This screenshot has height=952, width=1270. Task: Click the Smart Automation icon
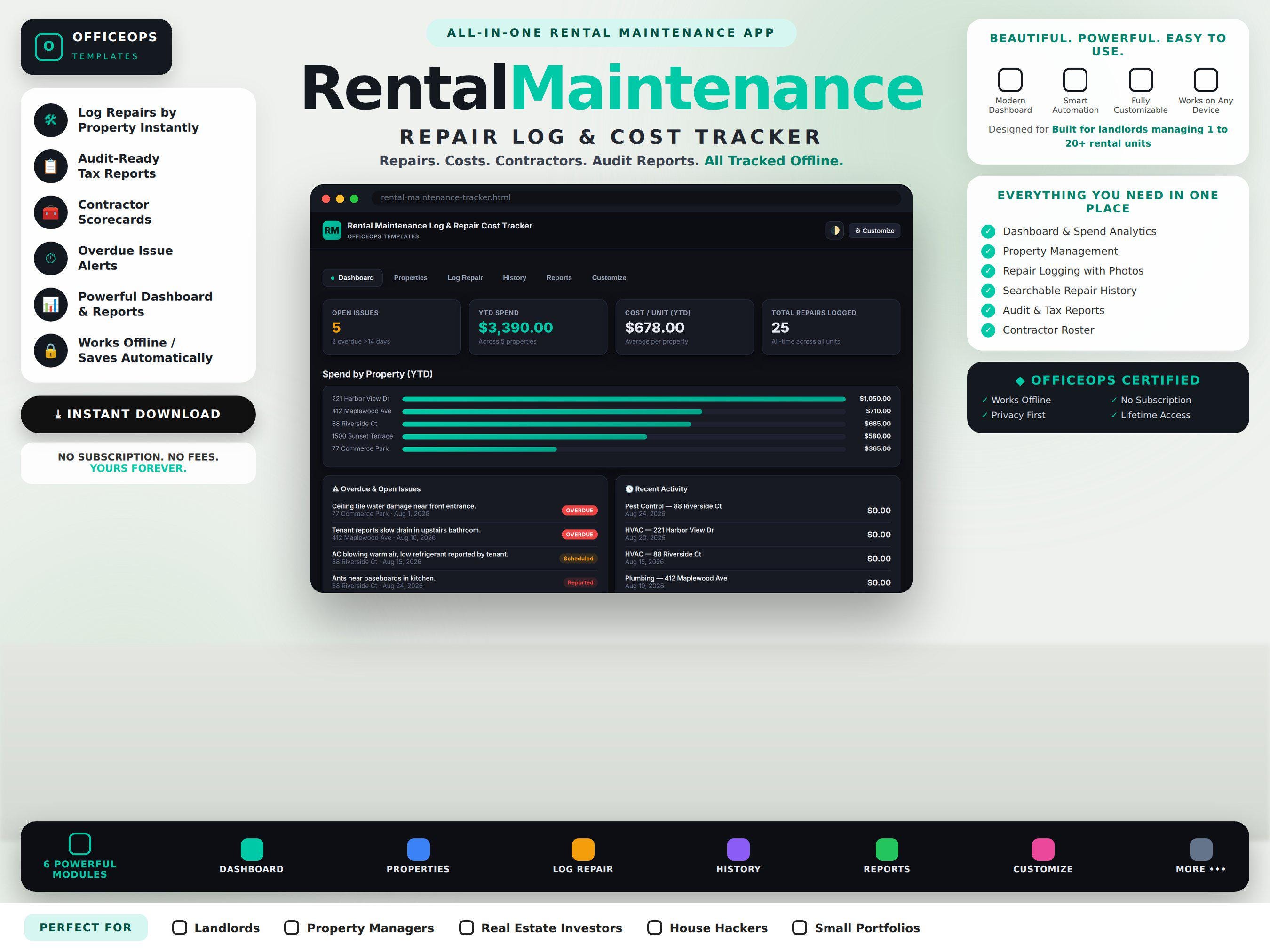click(1075, 80)
